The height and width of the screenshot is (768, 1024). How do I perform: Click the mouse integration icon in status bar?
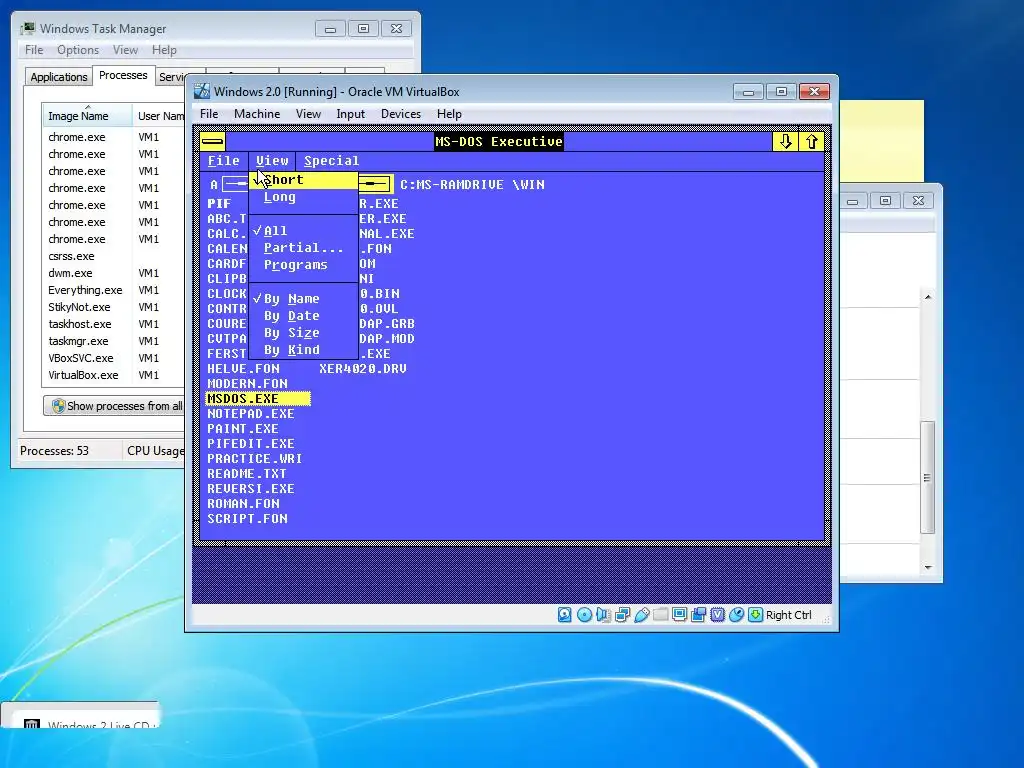click(736, 615)
